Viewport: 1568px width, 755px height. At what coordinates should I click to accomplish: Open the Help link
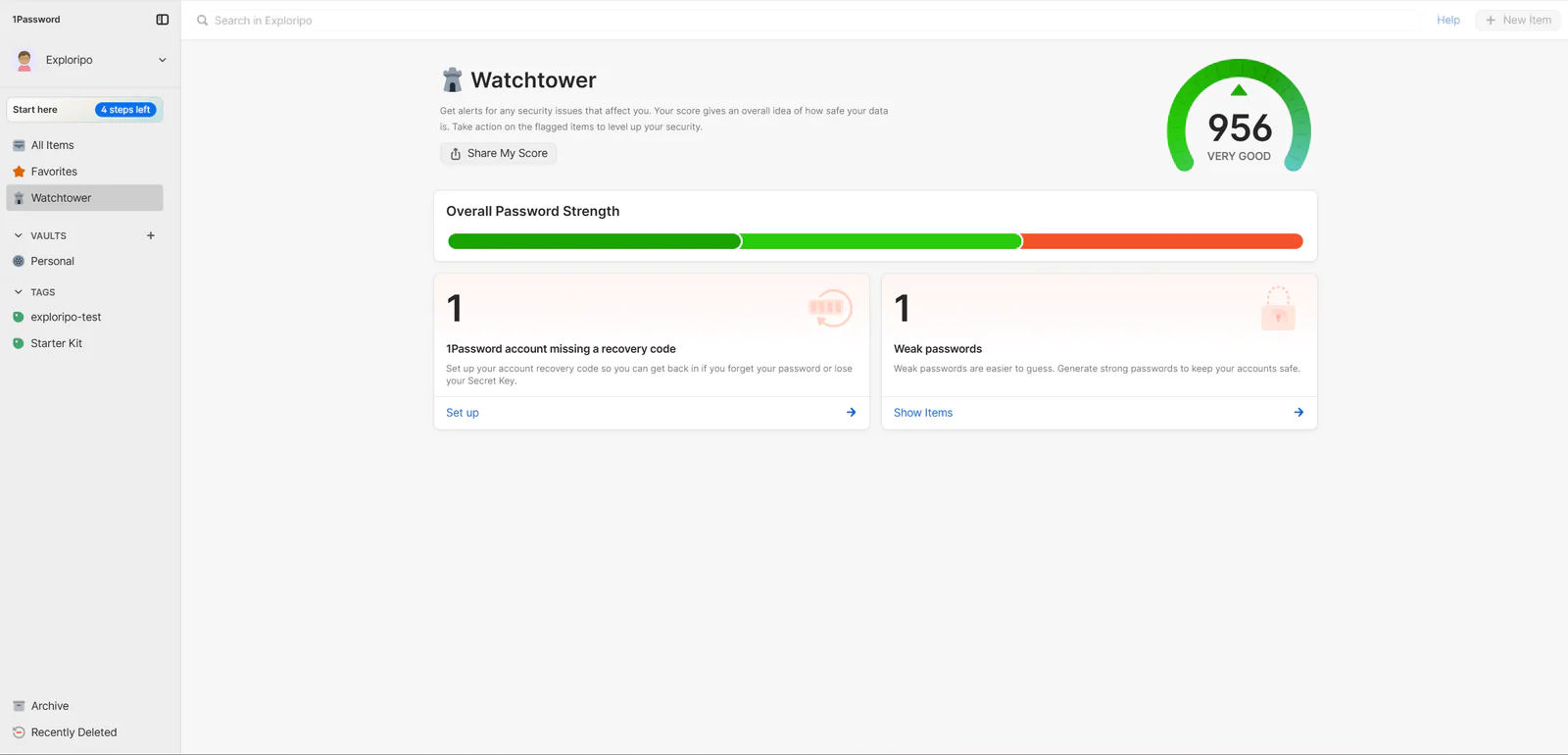tap(1448, 20)
